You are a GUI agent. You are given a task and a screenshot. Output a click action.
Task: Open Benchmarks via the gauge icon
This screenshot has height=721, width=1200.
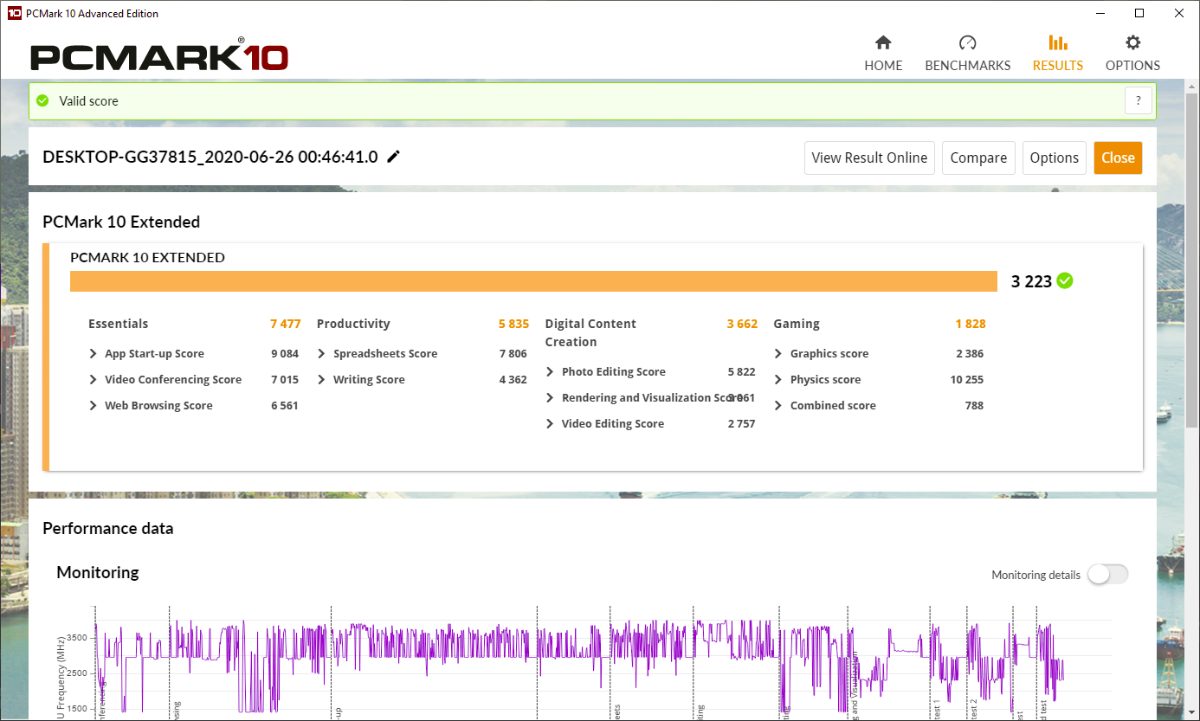coord(967,43)
